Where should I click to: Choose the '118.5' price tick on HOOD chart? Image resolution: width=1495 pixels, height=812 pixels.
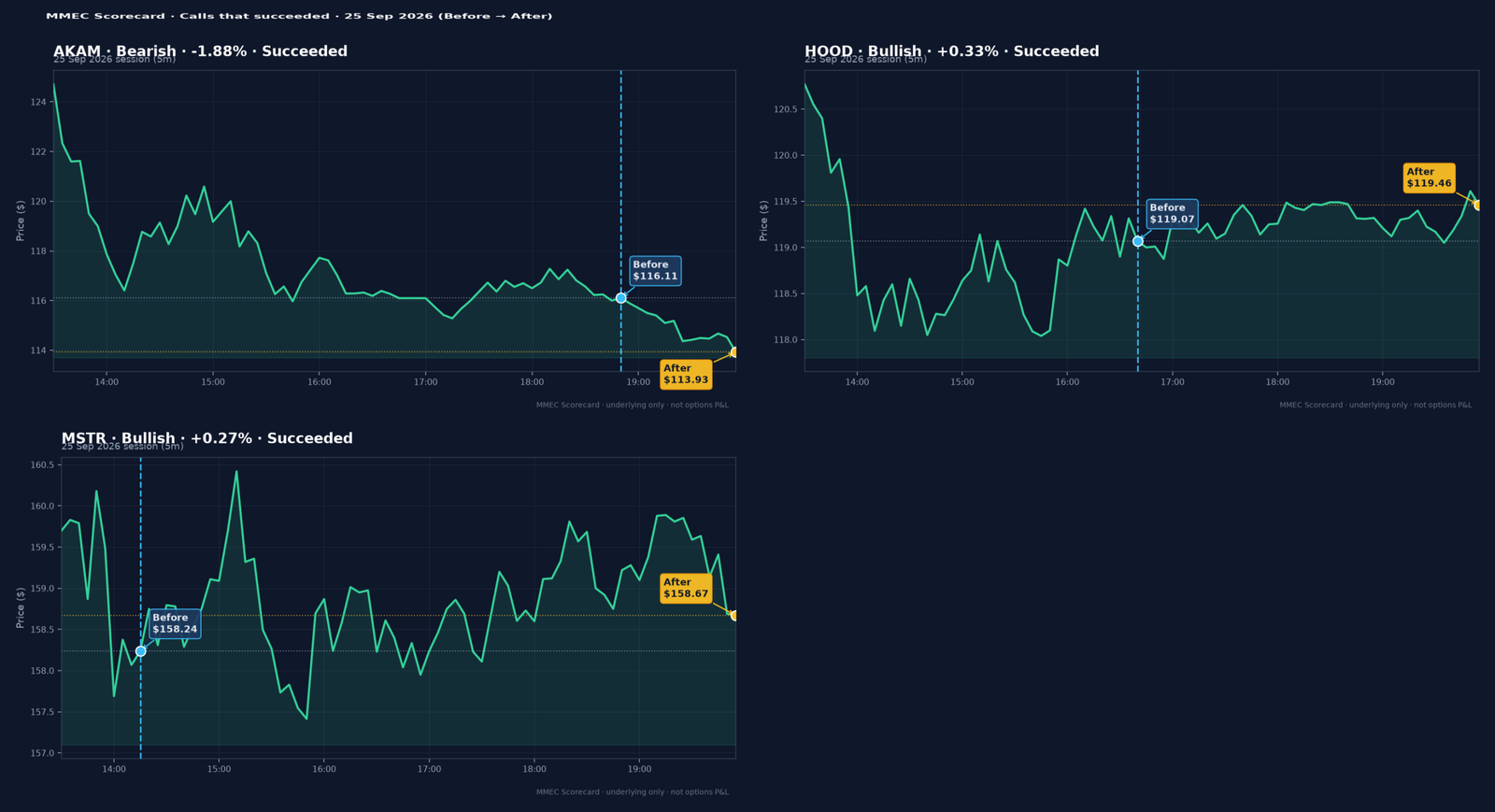click(x=786, y=294)
